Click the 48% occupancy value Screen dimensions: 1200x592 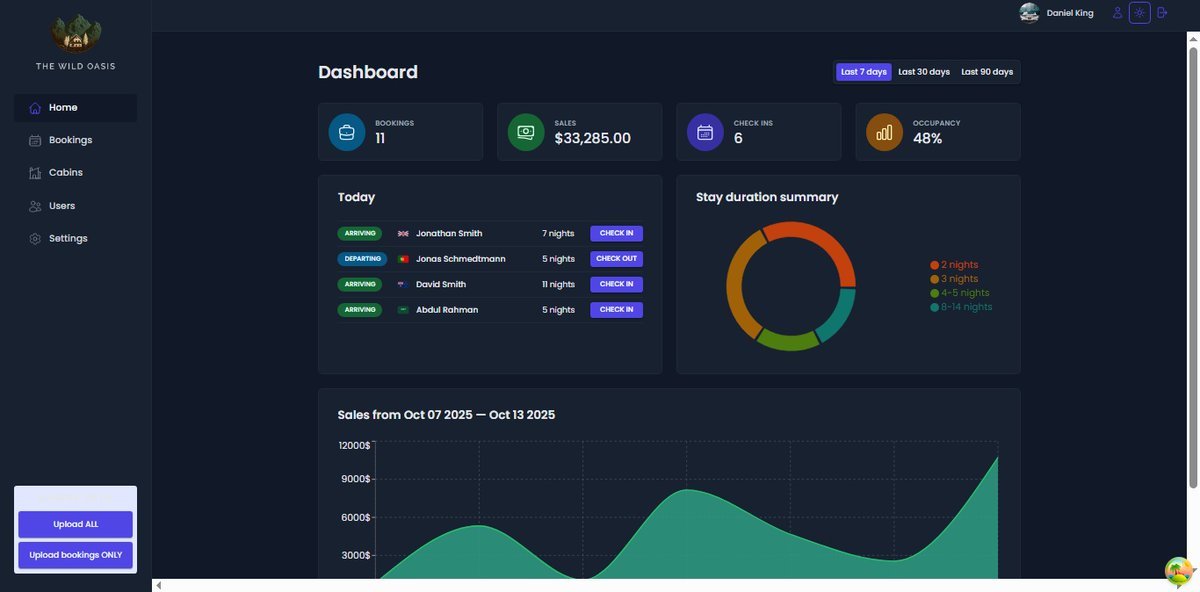pos(928,139)
